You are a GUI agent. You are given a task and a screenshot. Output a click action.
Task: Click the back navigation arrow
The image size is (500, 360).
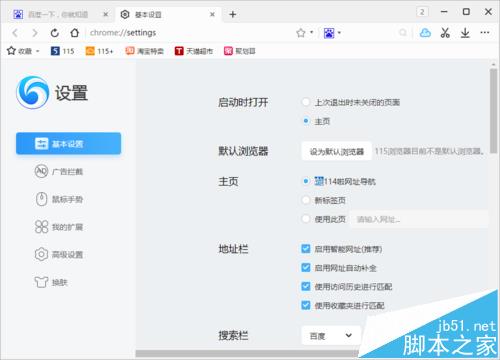[15, 33]
